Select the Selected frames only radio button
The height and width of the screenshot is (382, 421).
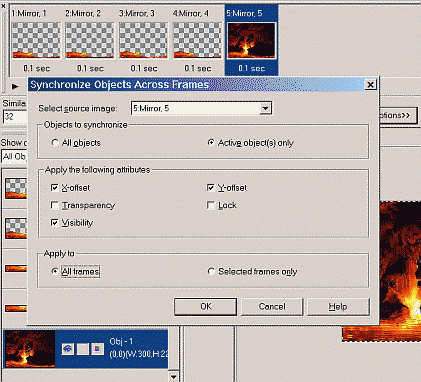[x=211, y=271]
